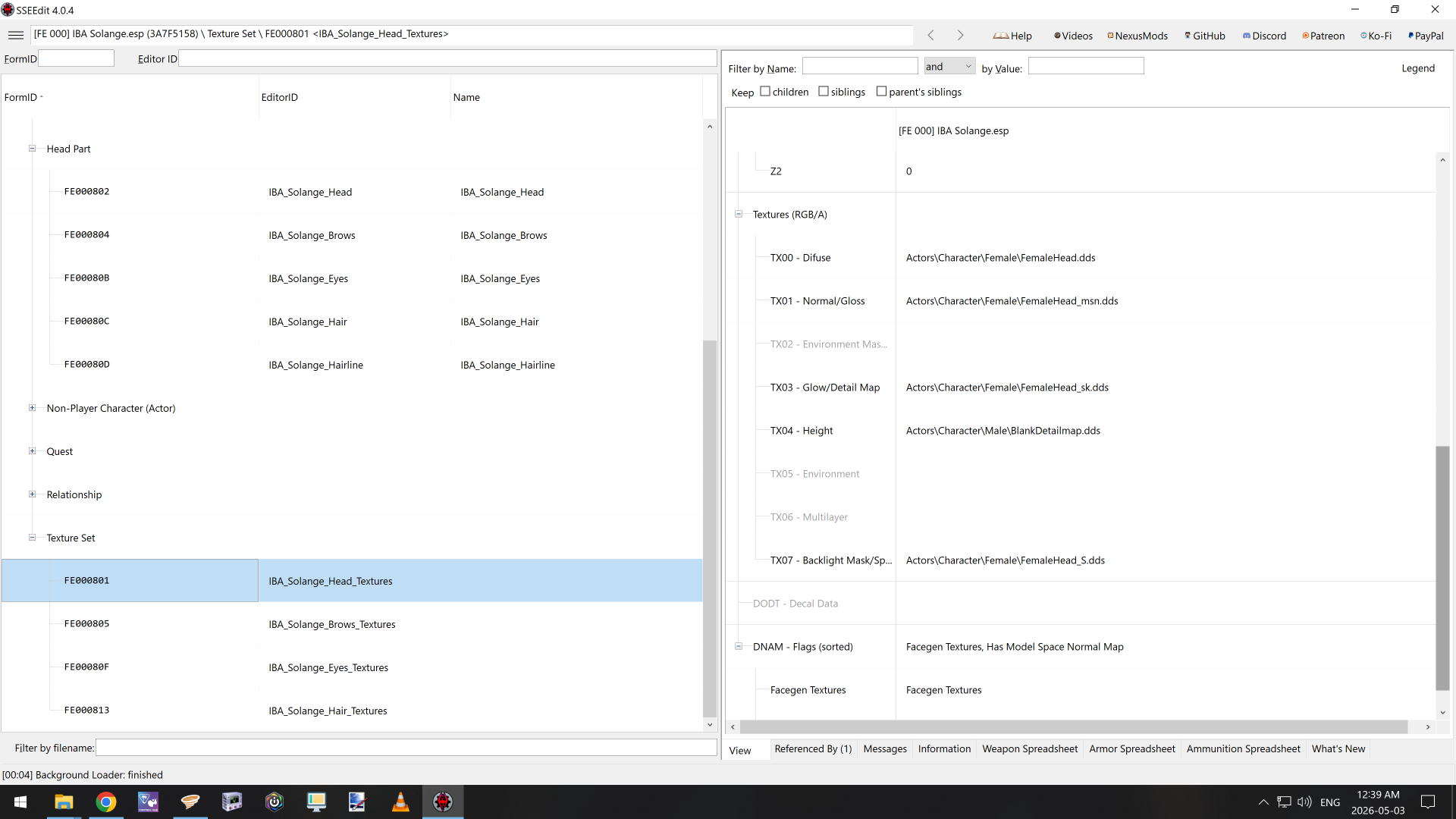
Task: Click the record view horizontal scrollbar
Action: pyautogui.click(x=1074, y=726)
